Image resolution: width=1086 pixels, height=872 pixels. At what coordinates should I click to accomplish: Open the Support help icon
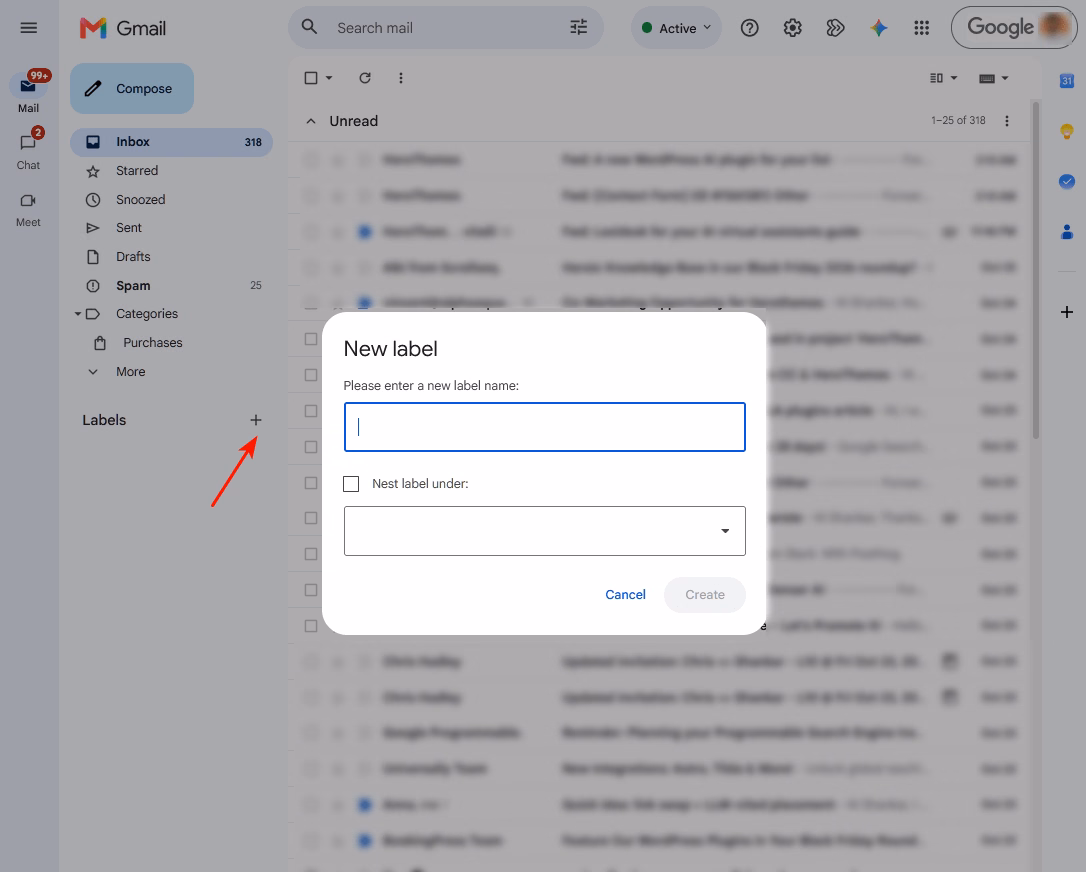tap(749, 28)
